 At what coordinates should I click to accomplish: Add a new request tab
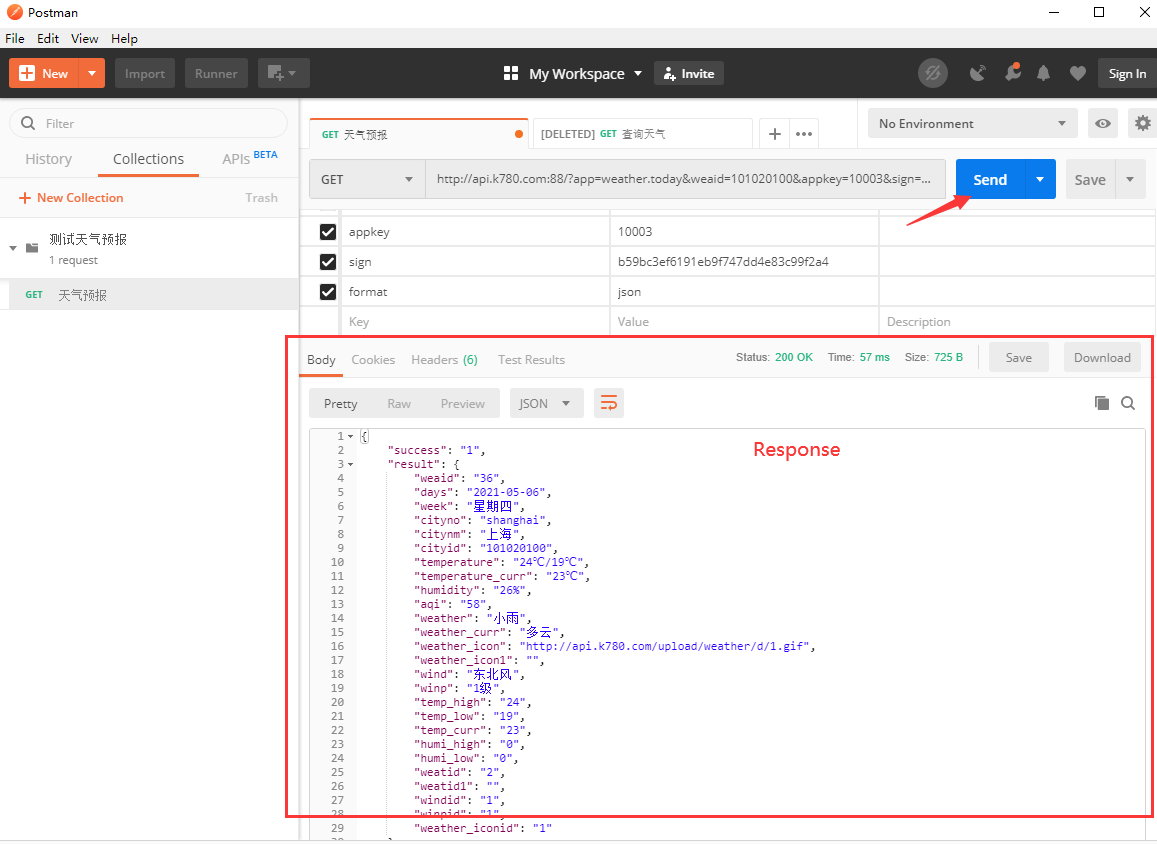click(x=775, y=134)
